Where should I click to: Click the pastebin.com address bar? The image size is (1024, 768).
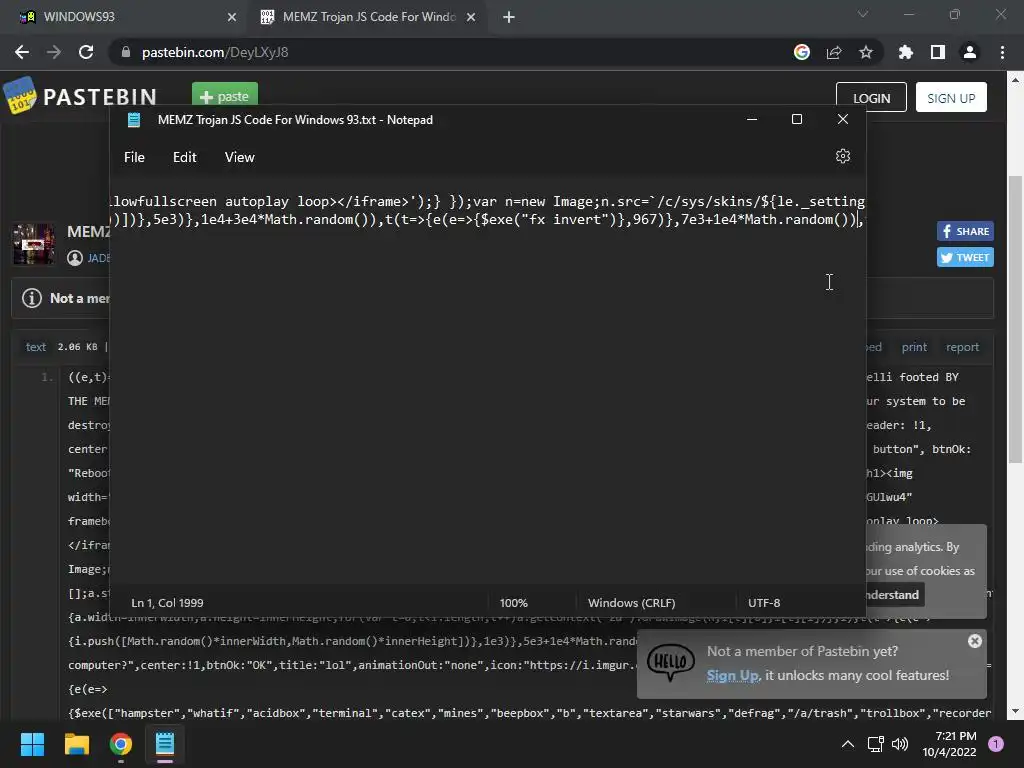[x=451, y=52]
